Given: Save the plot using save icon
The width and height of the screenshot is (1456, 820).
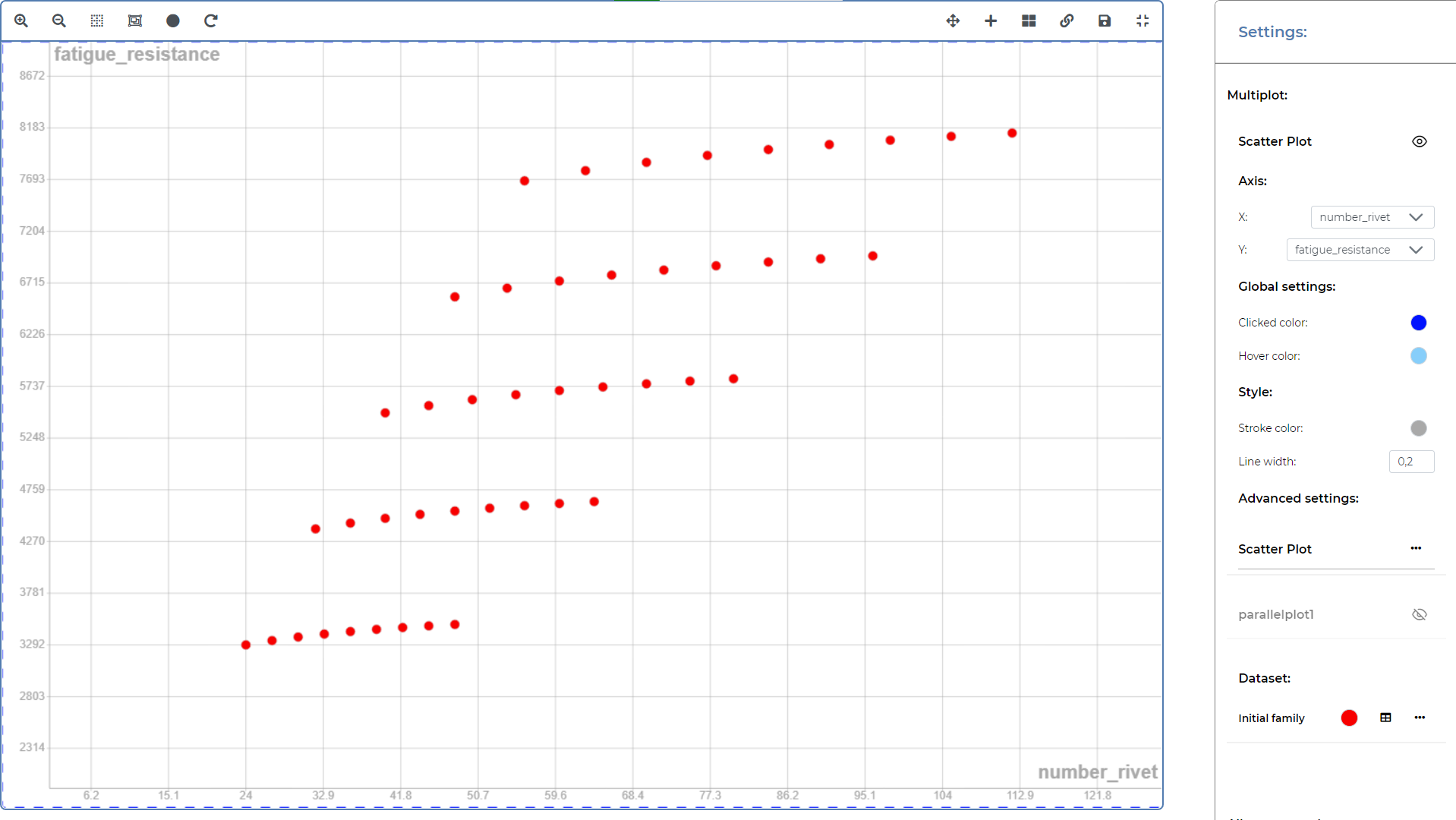Looking at the screenshot, I should click(x=1104, y=20).
